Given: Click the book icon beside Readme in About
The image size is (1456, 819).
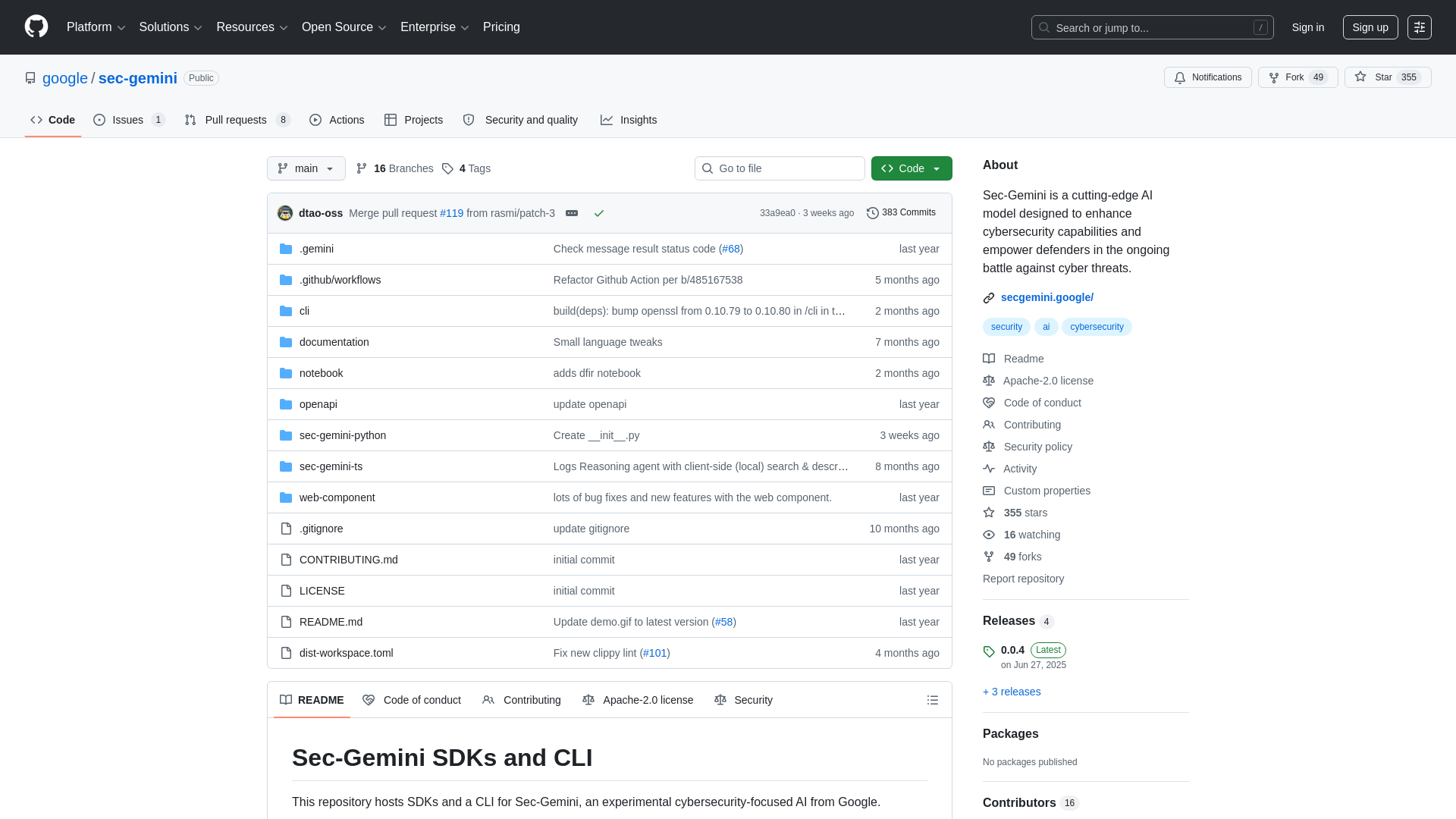Looking at the screenshot, I should click(989, 359).
